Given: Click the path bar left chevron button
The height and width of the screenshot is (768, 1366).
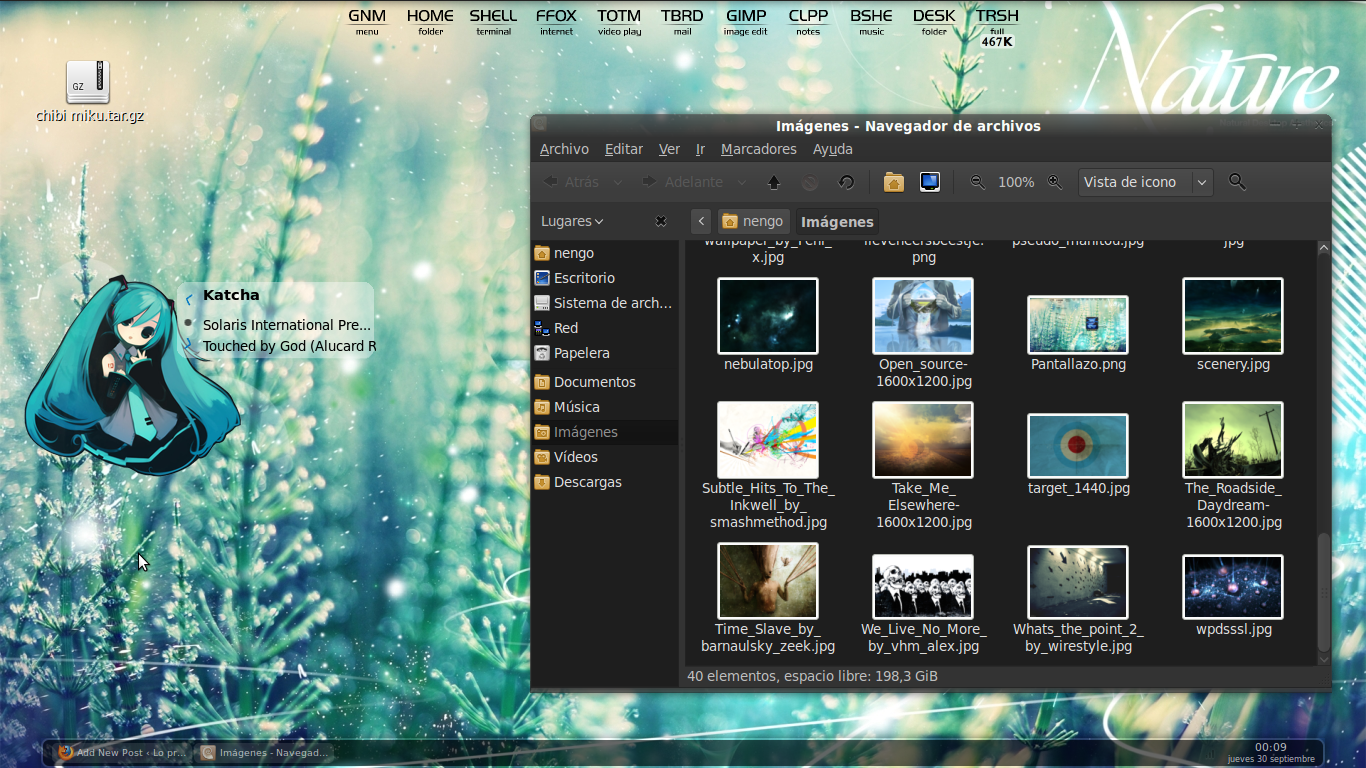Looking at the screenshot, I should [702, 222].
